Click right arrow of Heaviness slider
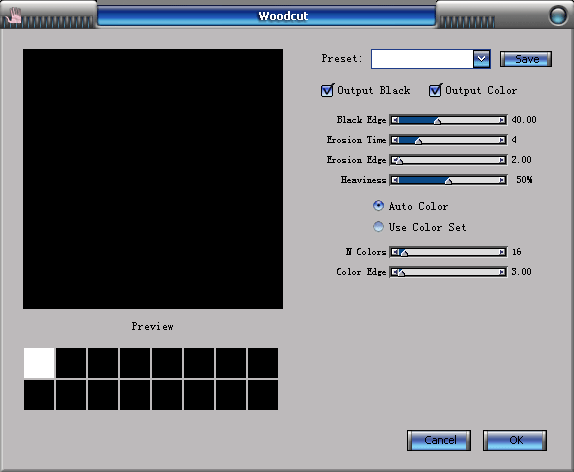 (502, 180)
